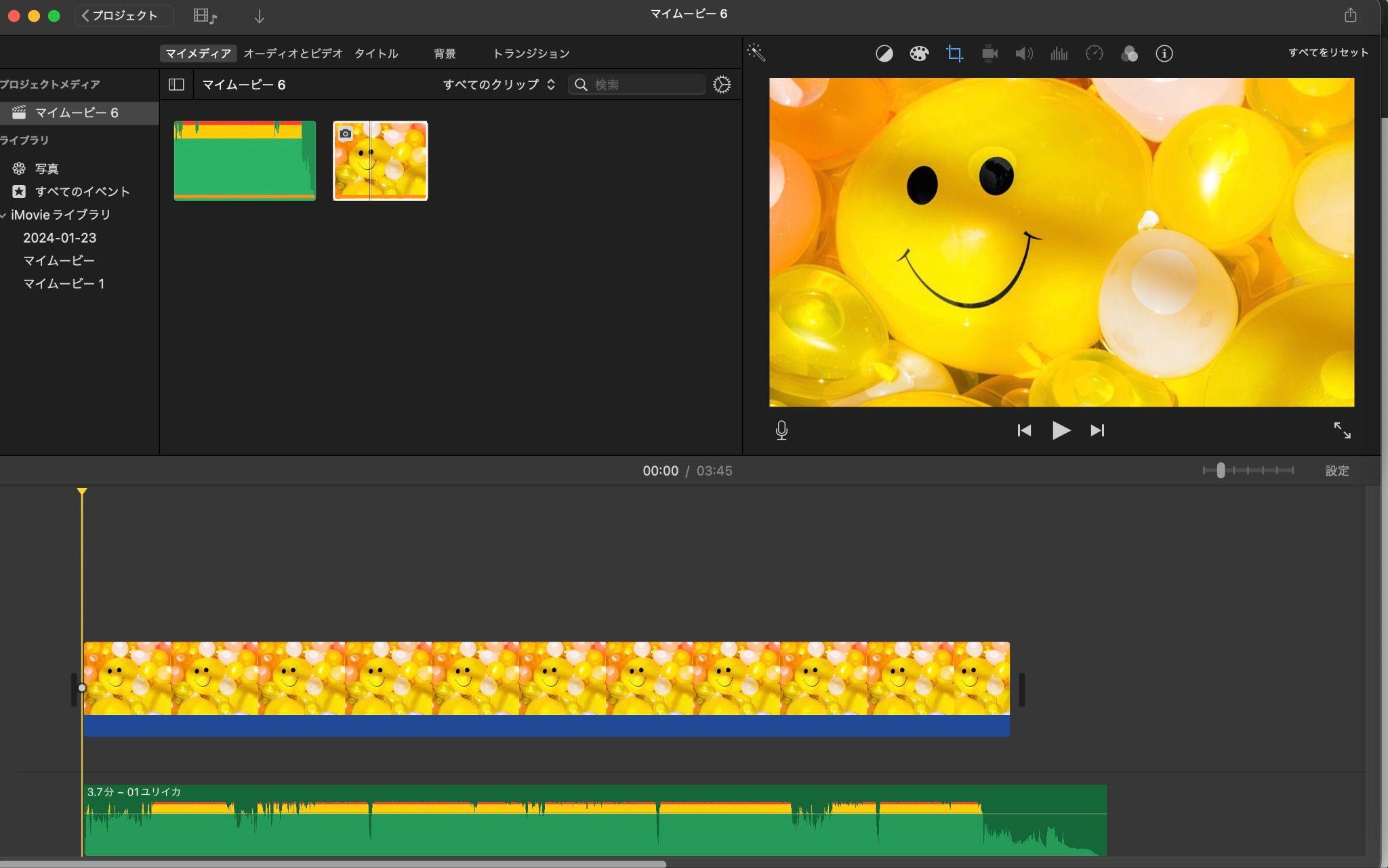This screenshot has width=1388, height=868.
Task: Select the cropping tool icon
Action: tap(954, 54)
